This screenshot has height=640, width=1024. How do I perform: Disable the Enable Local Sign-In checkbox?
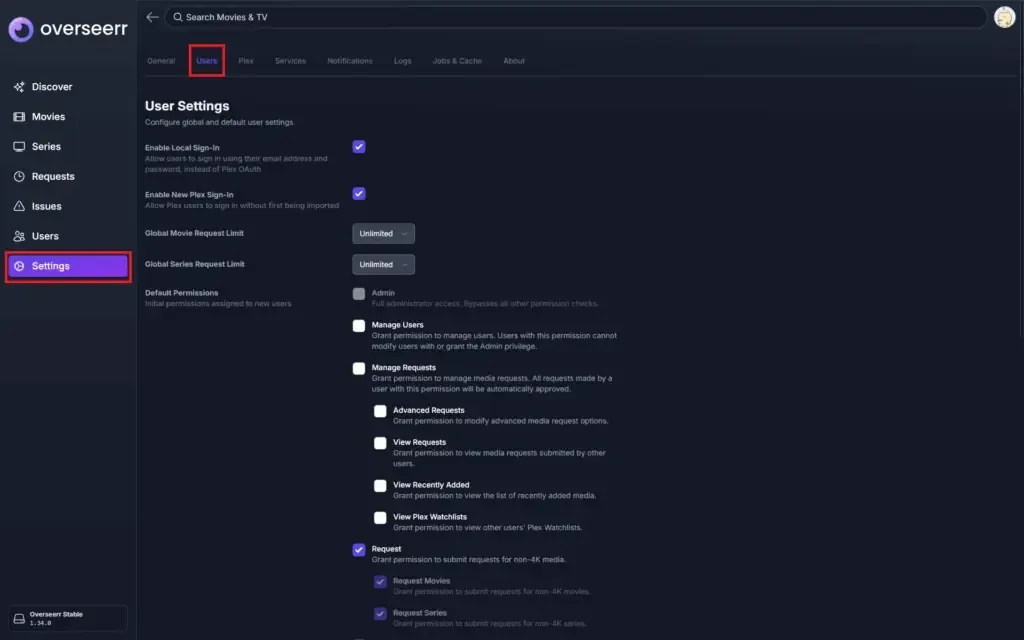tap(359, 147)
